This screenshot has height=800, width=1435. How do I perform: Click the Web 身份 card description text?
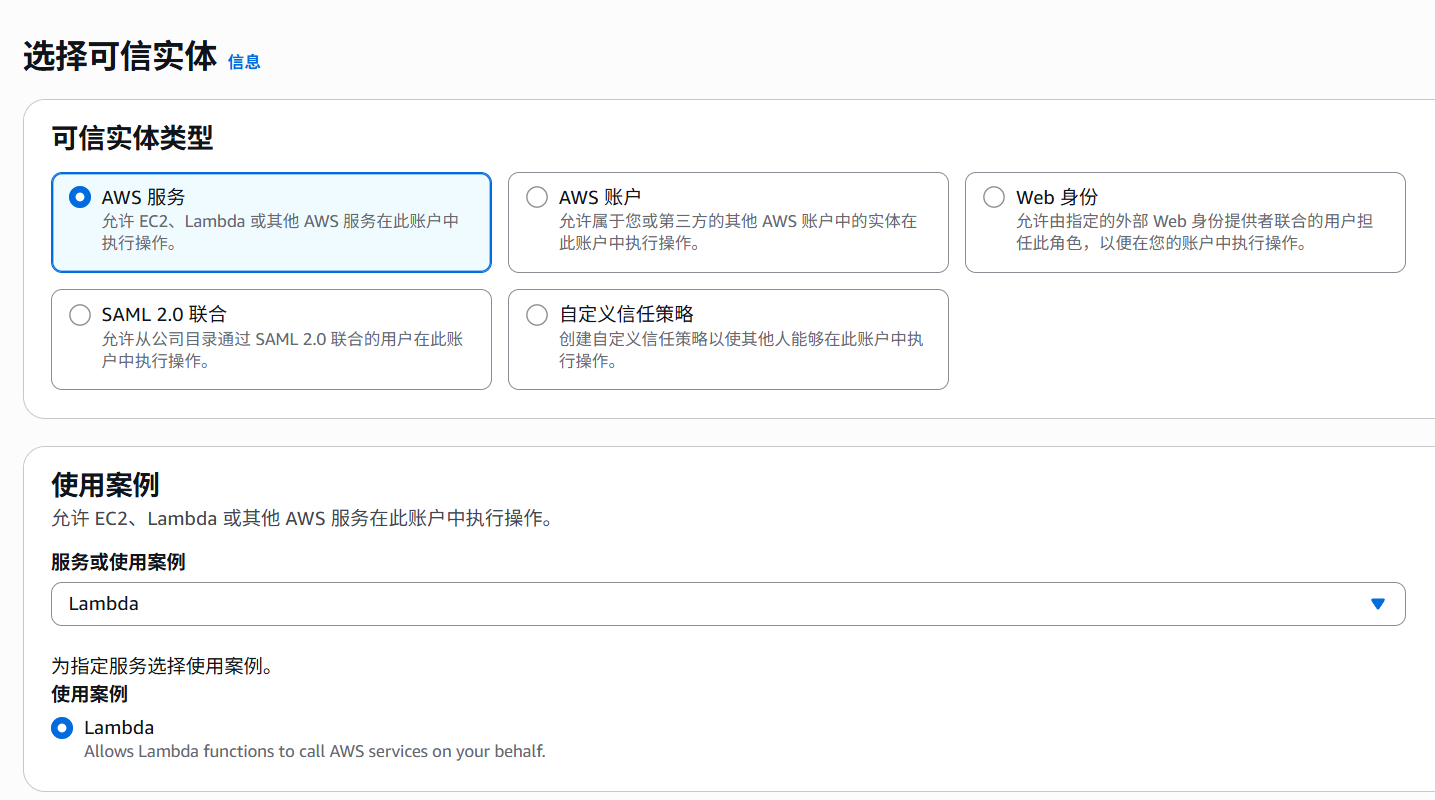[1195, 232]
